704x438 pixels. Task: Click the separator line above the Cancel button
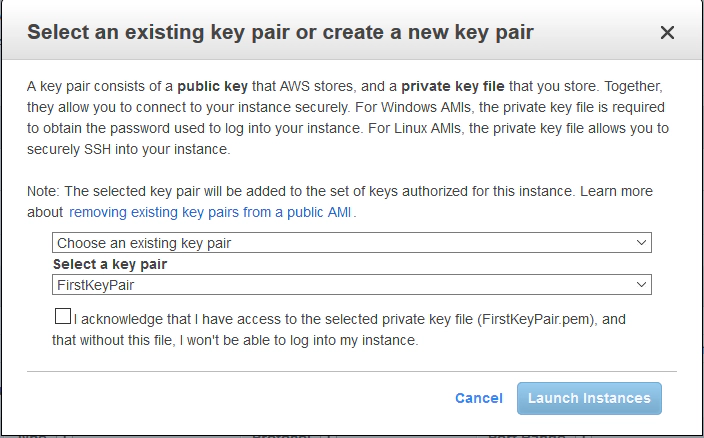350,370
